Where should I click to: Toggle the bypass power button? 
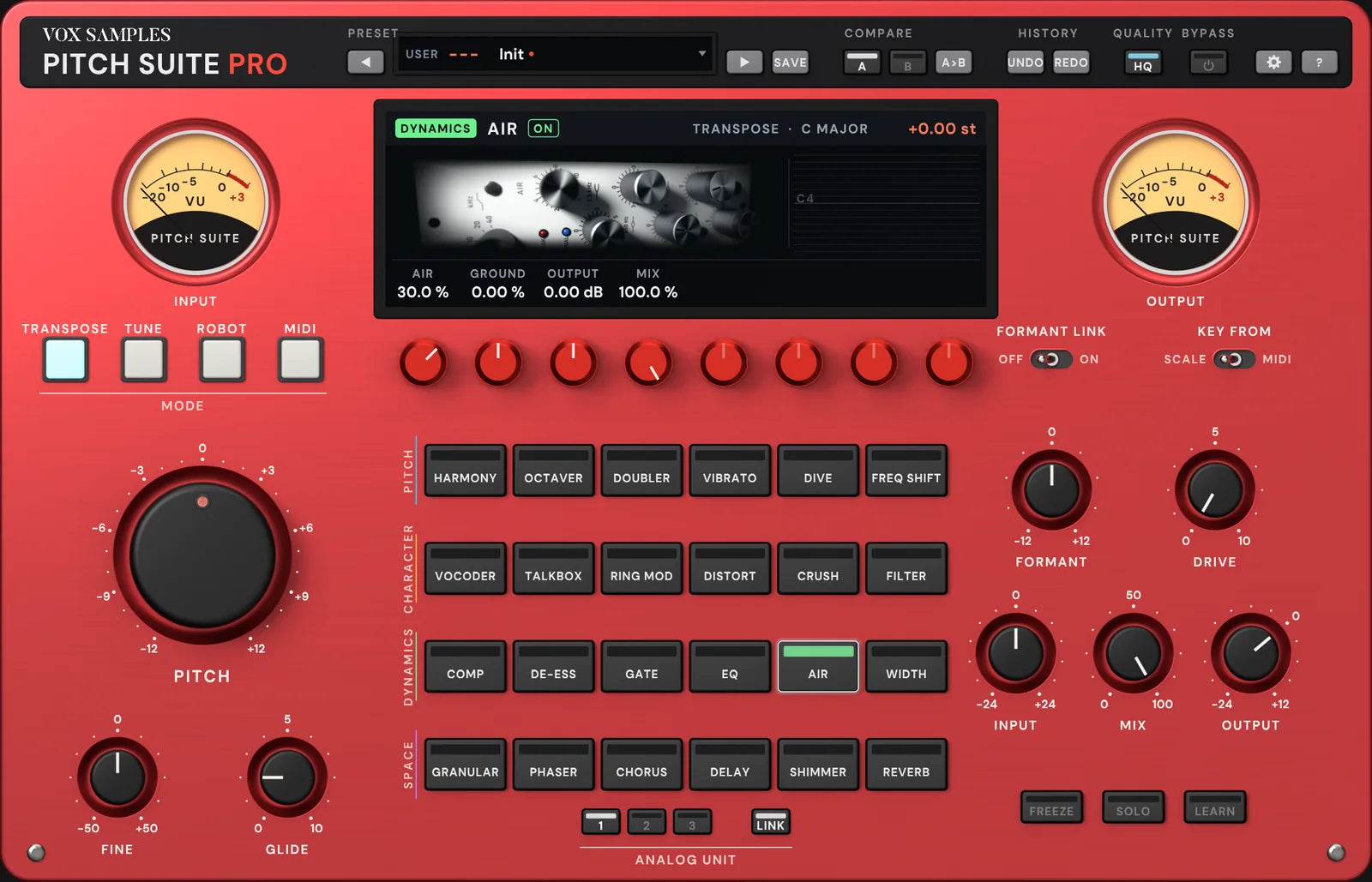[x=1208, y=63]
